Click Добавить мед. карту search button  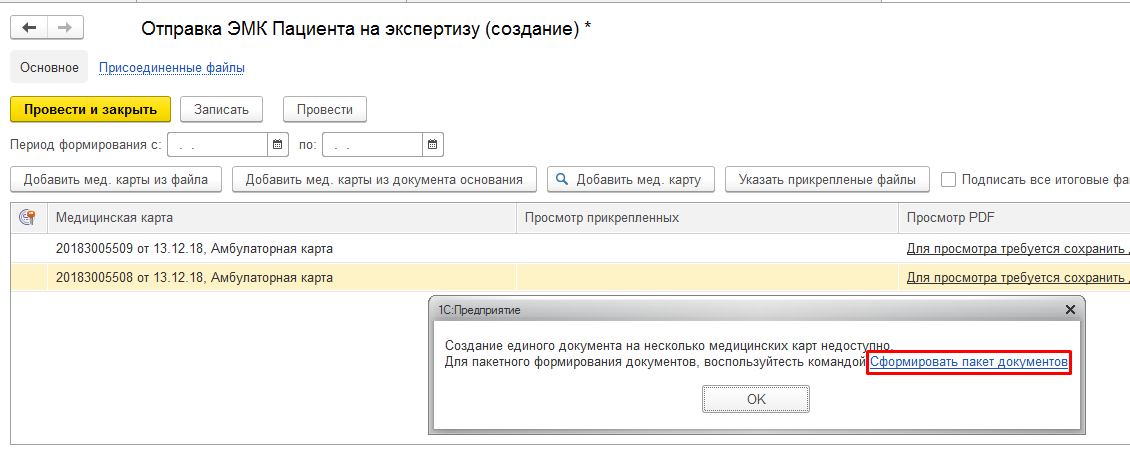(x=630, y=180)
